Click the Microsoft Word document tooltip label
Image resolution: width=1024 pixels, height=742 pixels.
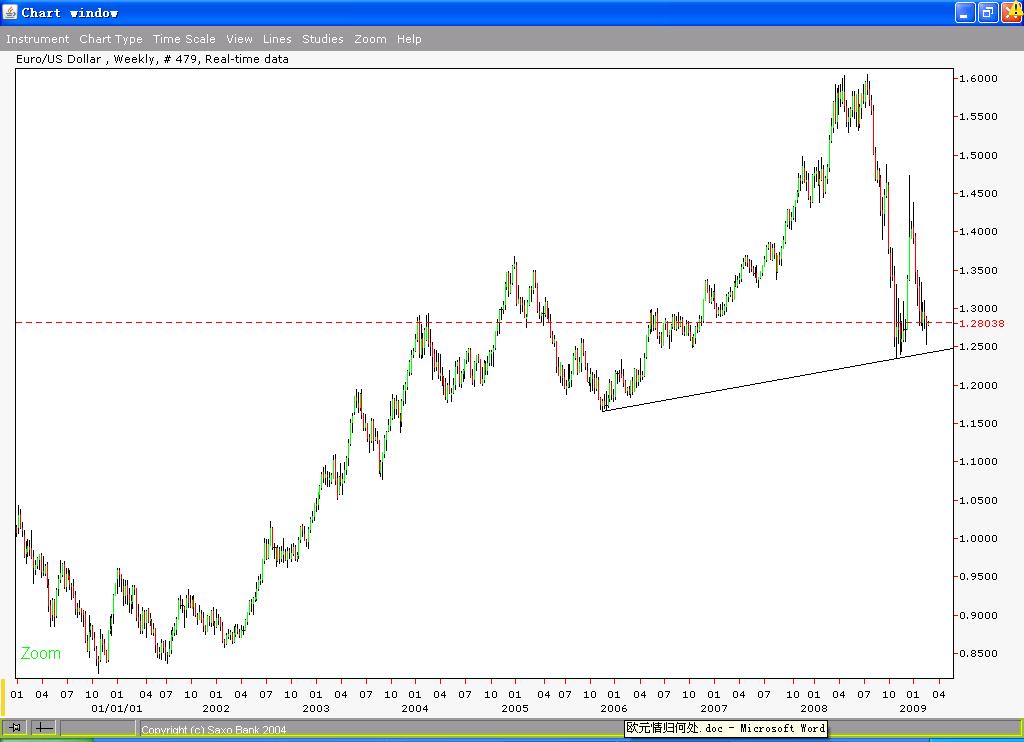click(726, 728)
